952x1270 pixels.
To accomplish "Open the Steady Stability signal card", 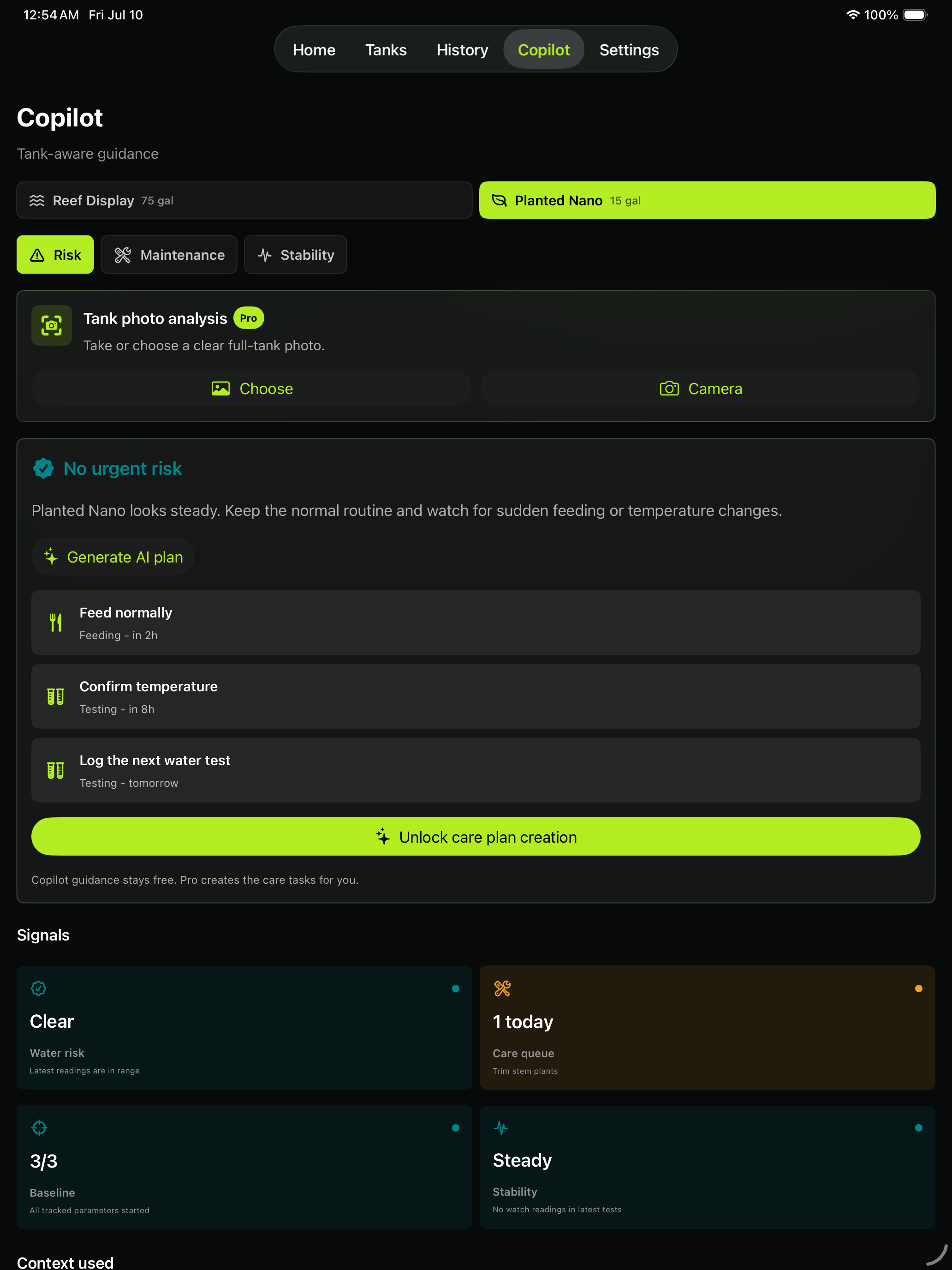I will [x=707, y=1167].
